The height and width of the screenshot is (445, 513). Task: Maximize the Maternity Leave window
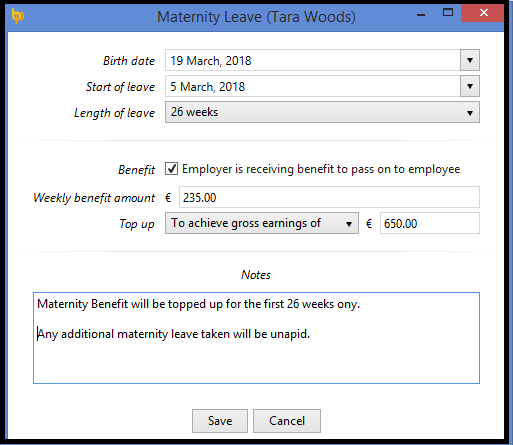(x=448, y=13)
